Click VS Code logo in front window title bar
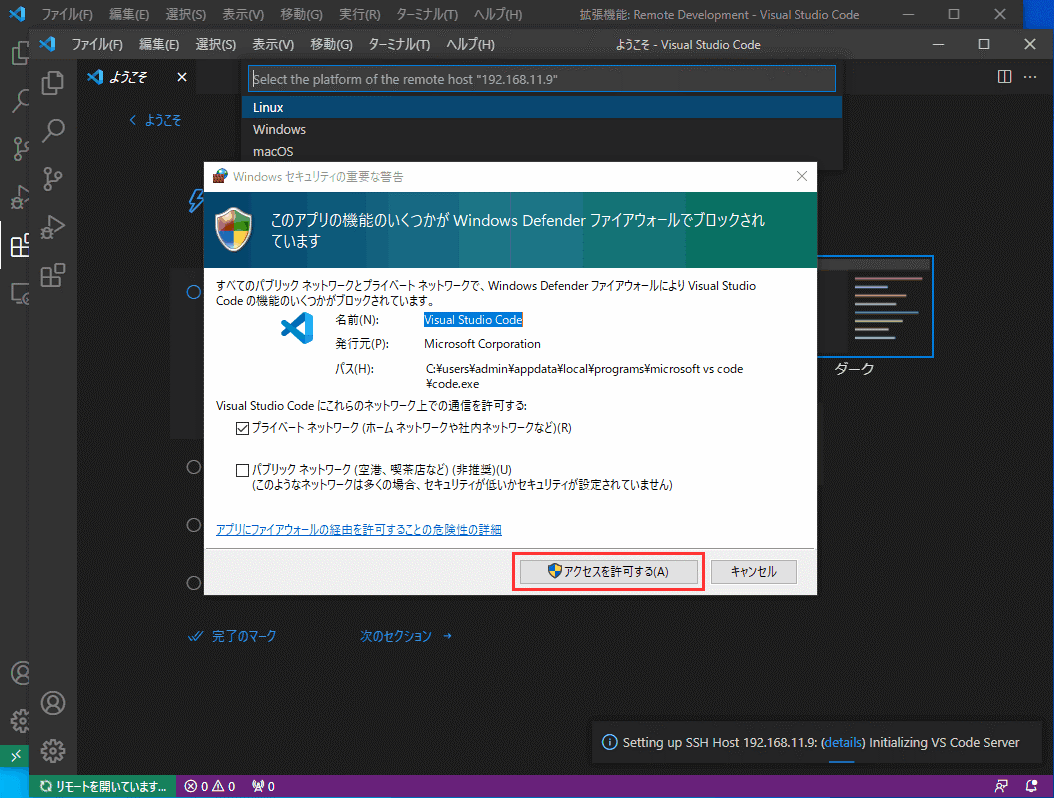Image resolution: width=1055 pixels, height=799 pixels. pyautogui.click(x=47, y=44)
